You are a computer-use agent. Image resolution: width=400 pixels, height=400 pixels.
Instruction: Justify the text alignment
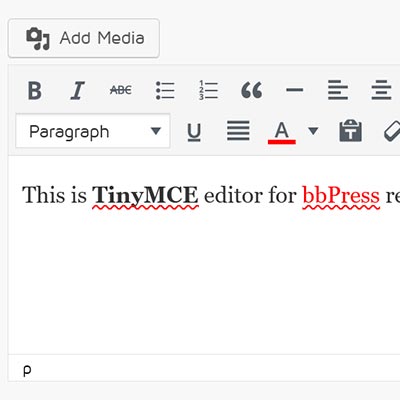point(238,131)
